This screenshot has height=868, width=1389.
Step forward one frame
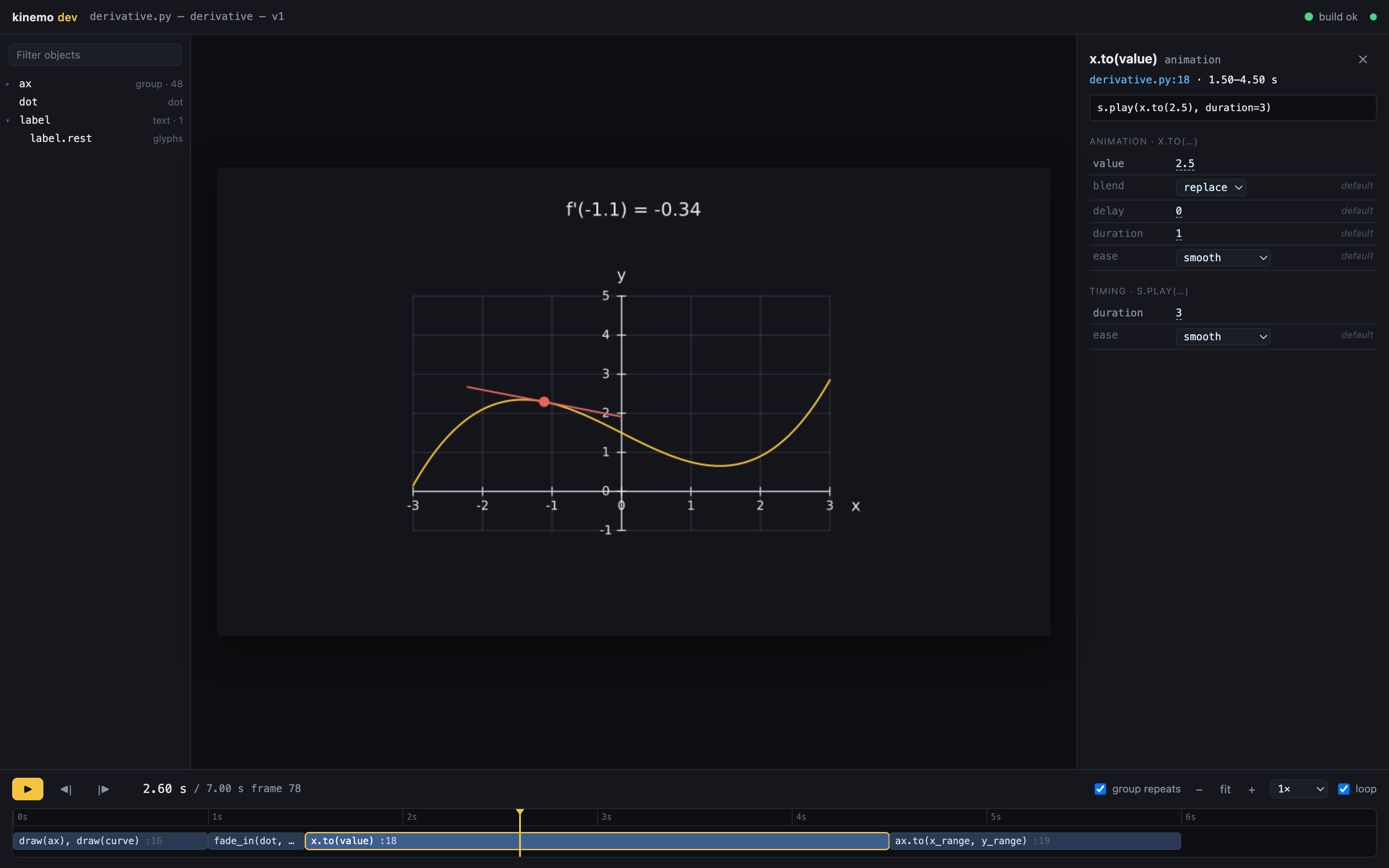[103, 789]
